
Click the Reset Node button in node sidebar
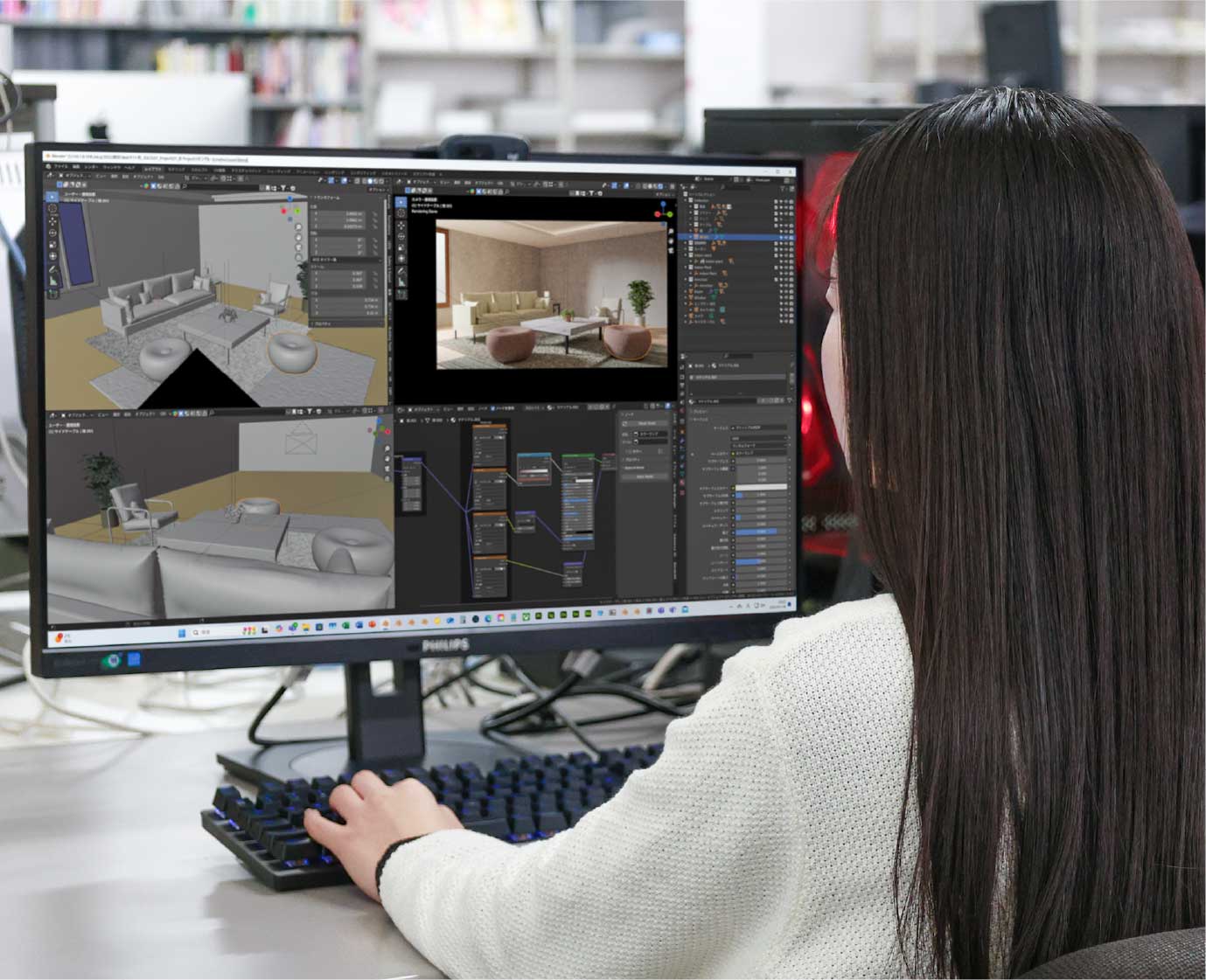(646, 423)
